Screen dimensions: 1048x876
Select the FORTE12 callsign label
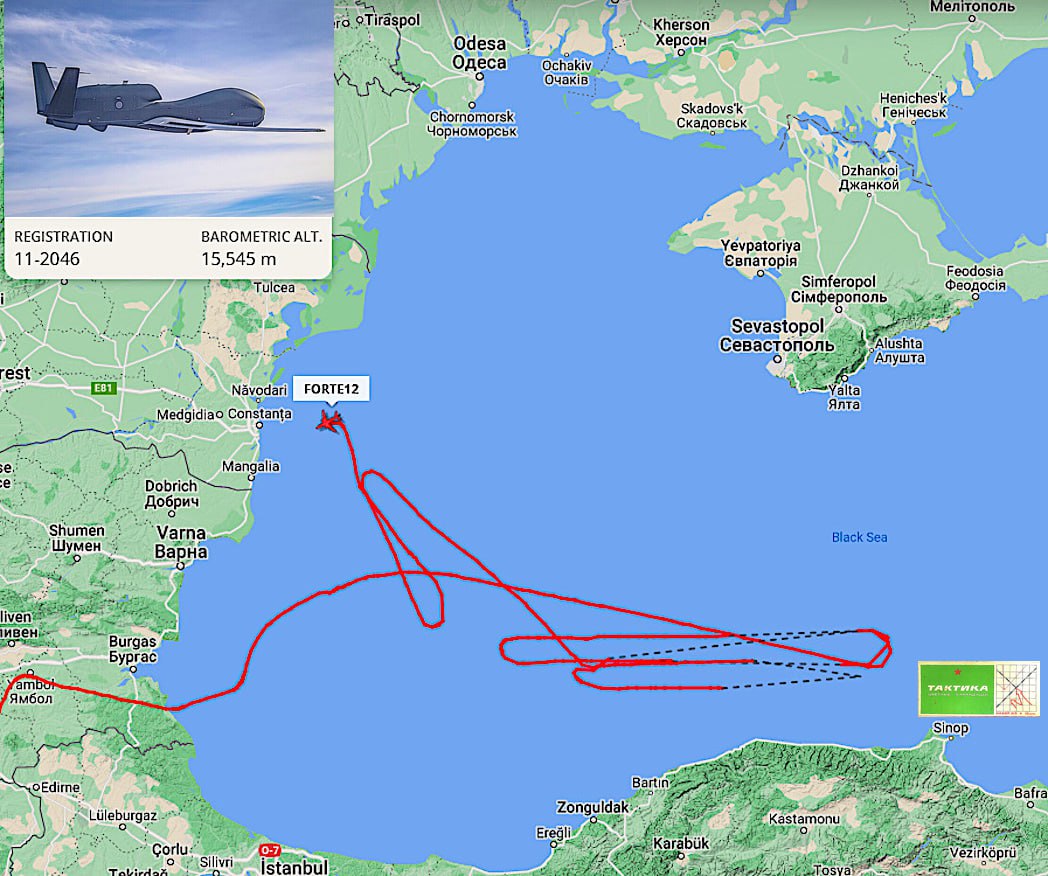click(331, 389)
